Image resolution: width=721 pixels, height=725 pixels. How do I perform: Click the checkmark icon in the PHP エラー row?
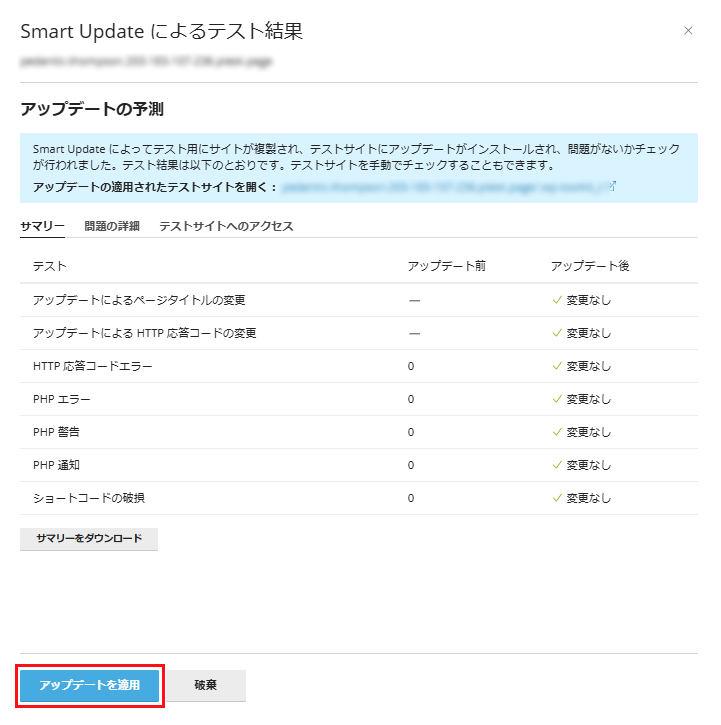point(557,399)
